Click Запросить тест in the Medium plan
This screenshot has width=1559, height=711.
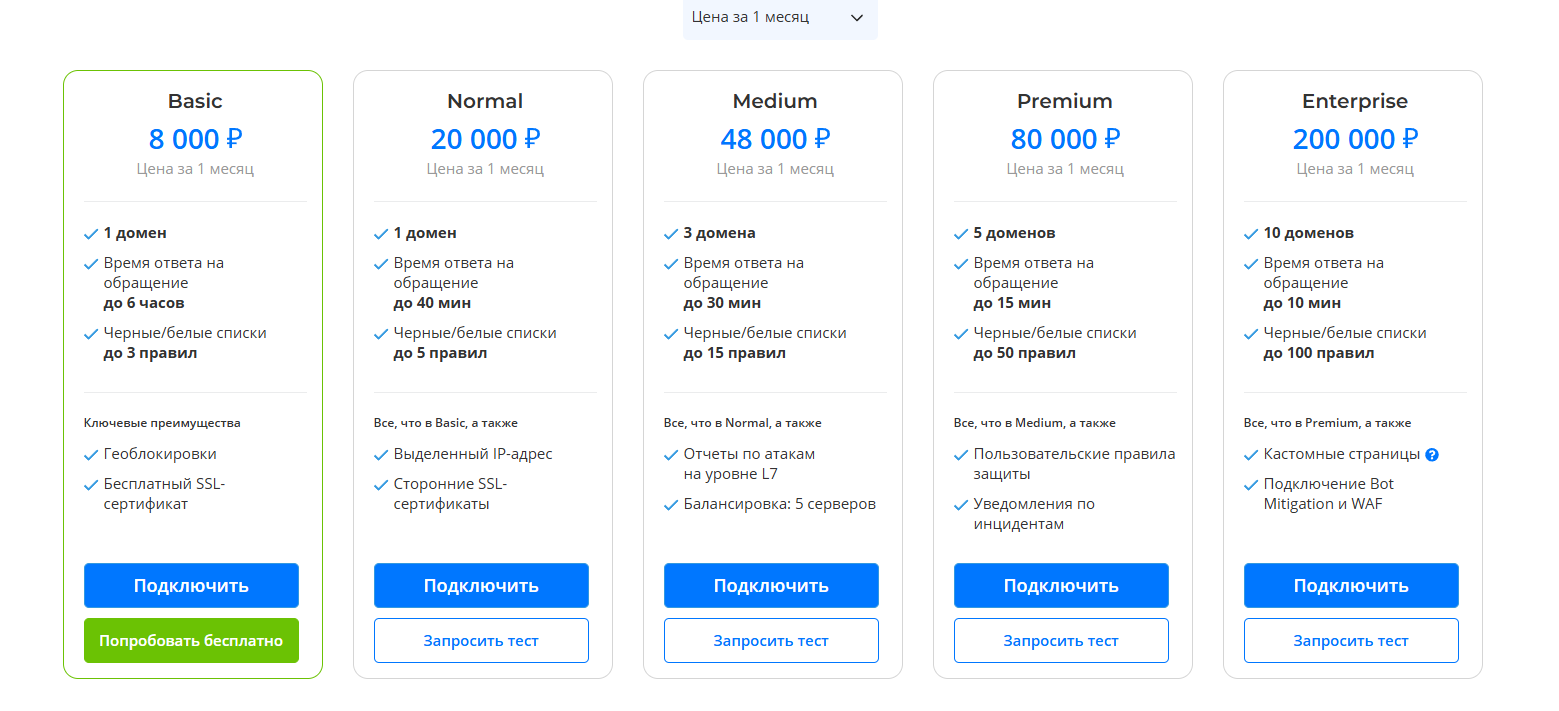click(x=771, y=640)
